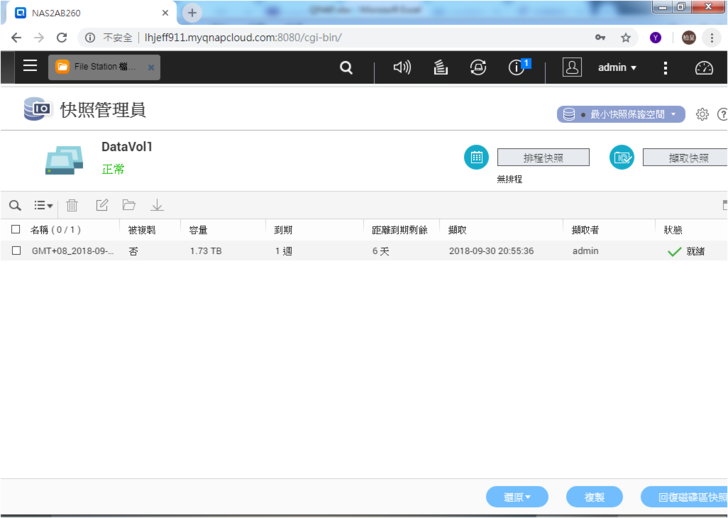Tick checkbox for GMT+08_2018-09 snapshot

tap(15, 251)
